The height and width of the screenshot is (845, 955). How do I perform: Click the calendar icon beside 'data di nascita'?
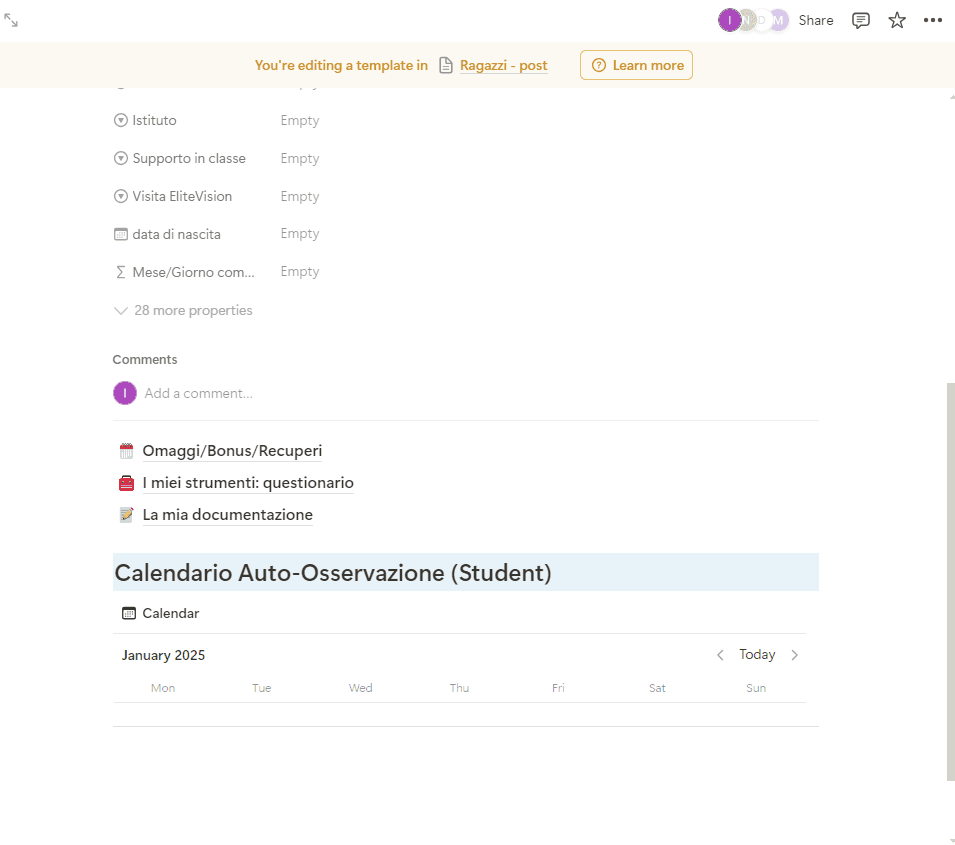(x=120, y=233)
